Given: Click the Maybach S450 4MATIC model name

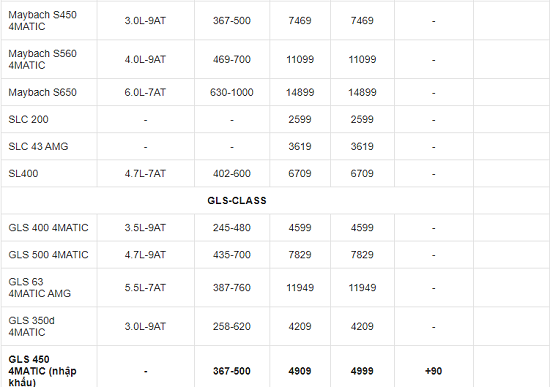Looking at the screenshot, I should (x=42, y=21).
